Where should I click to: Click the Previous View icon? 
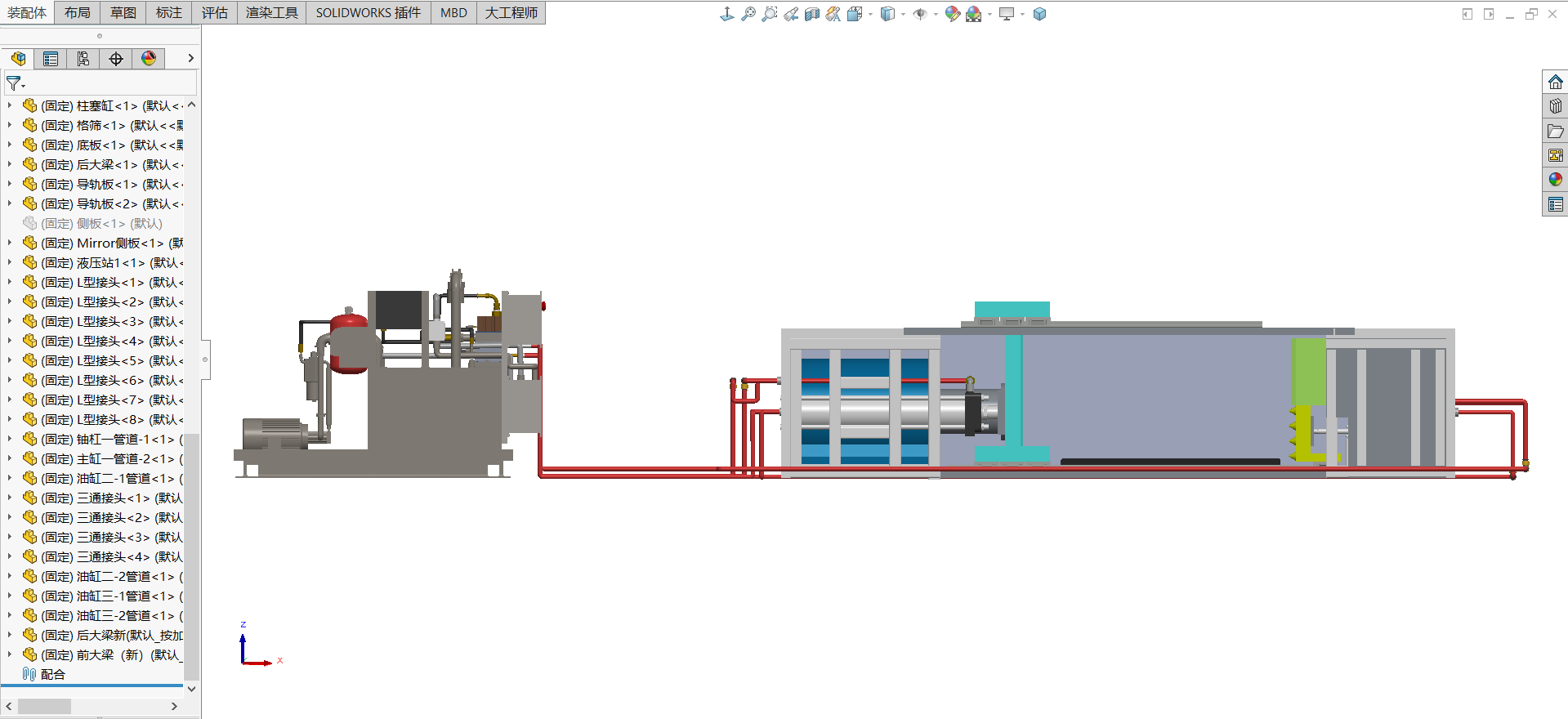click(790, 14)
